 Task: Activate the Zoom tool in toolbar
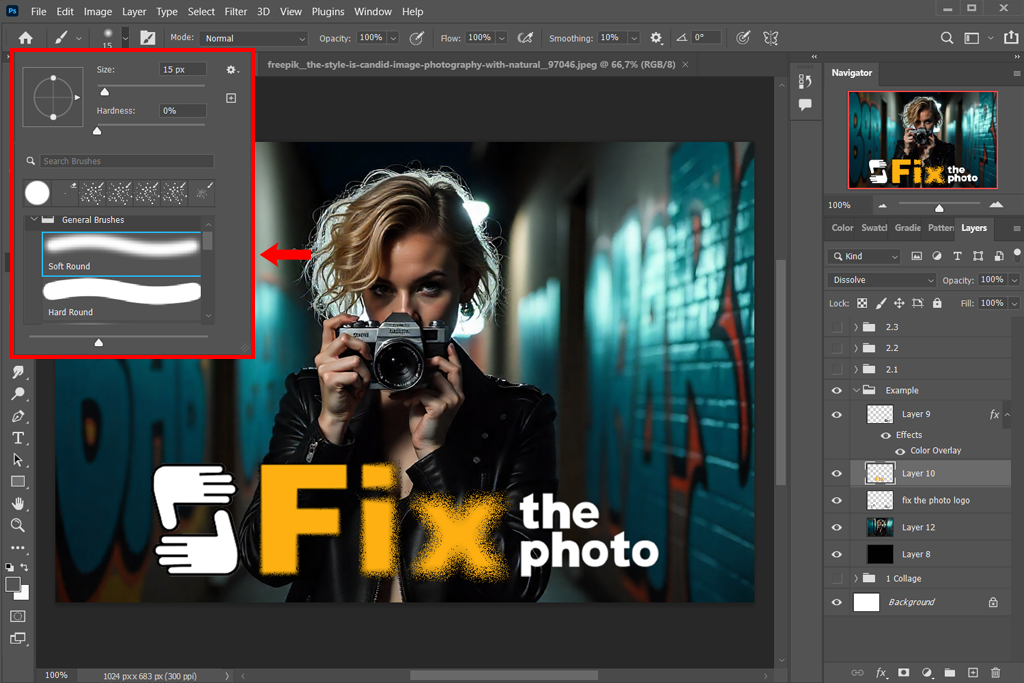tap(18, 525)
